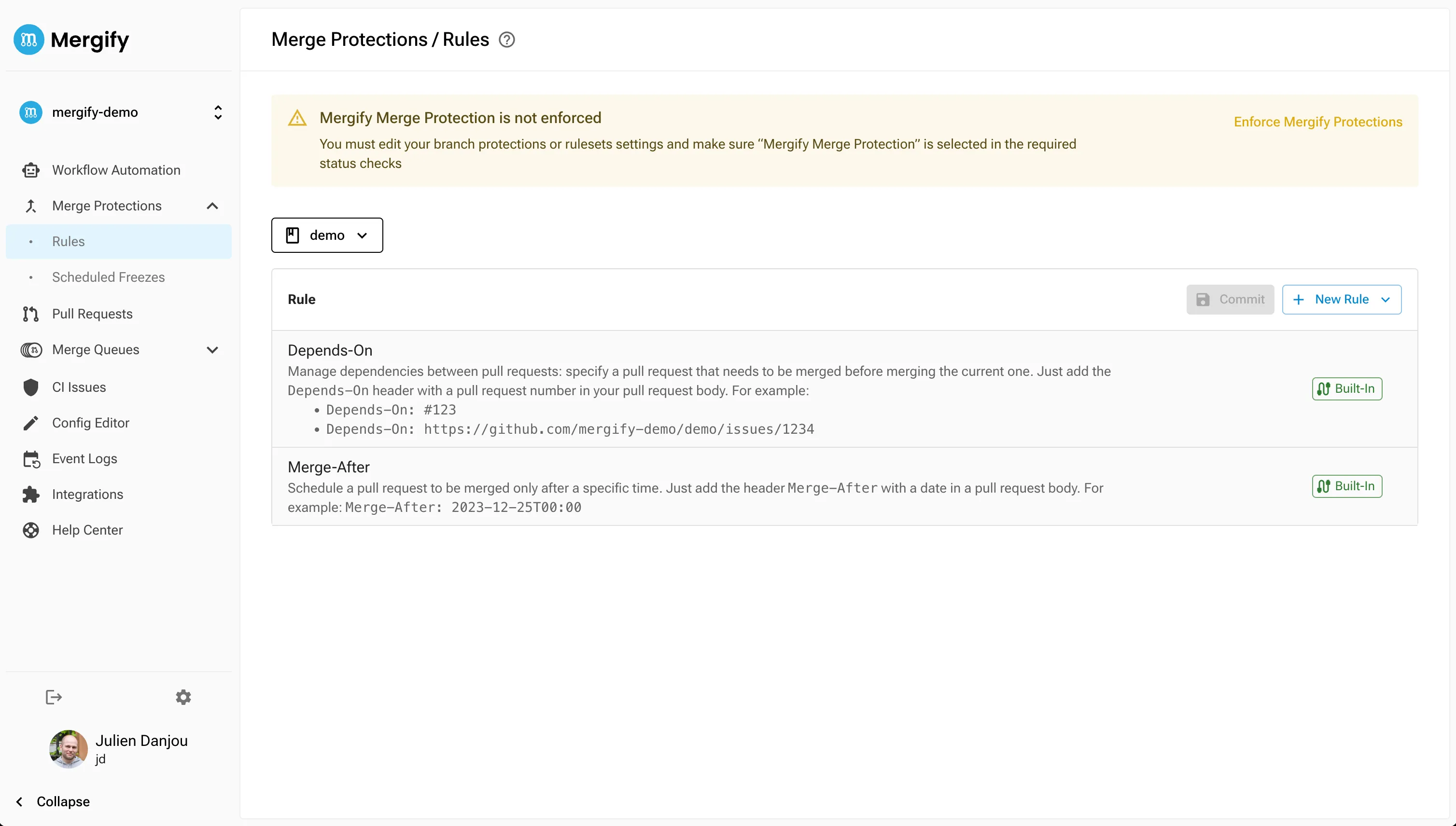Click the Config Editor sidebar icon
This screenshot has height=826, width=1456.
30,423
